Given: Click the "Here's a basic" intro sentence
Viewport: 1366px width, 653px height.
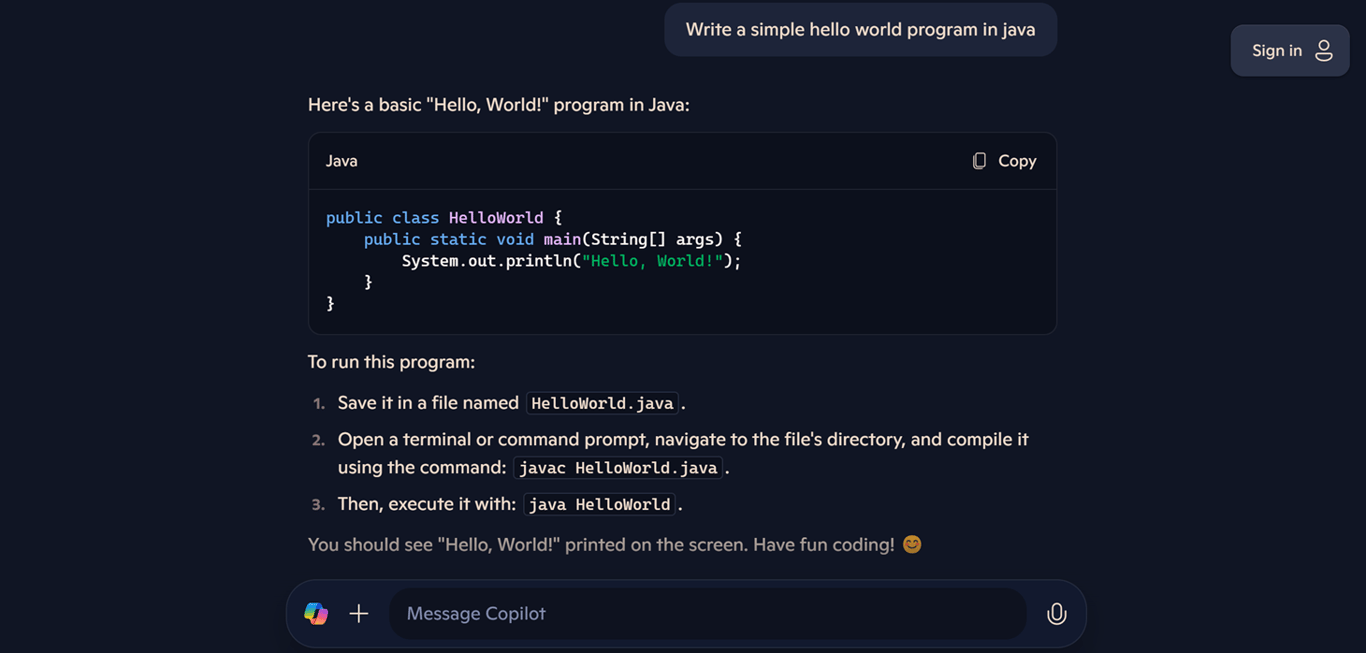Looking at the screenshot, I should coord(498,105).
